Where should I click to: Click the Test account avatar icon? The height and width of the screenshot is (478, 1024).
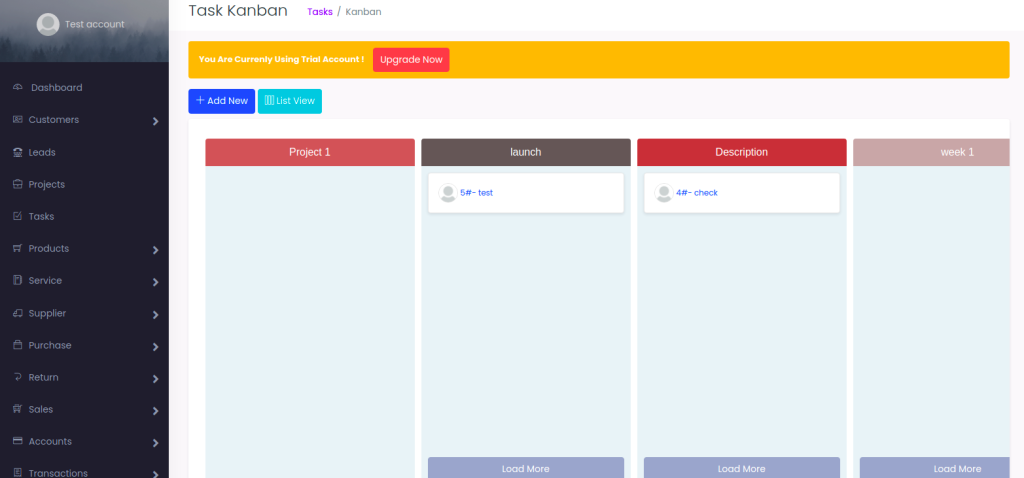(x=47, y=25)
